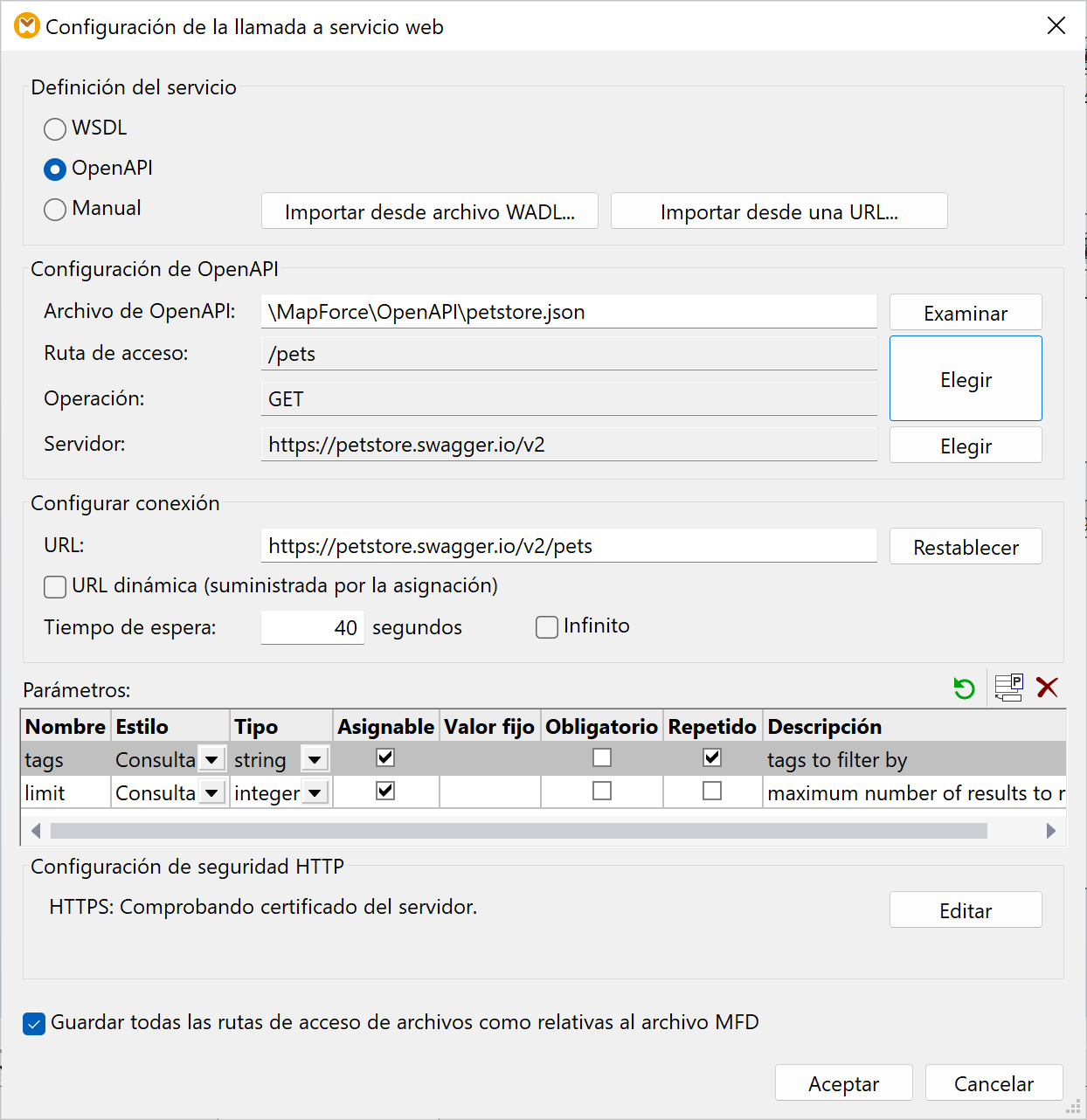Image resolution: width=1087 pixels, height=1120 pixels.
Task: Add a parameter with the P table icon
Action: pyautogui.click(x=1008, y=688)
